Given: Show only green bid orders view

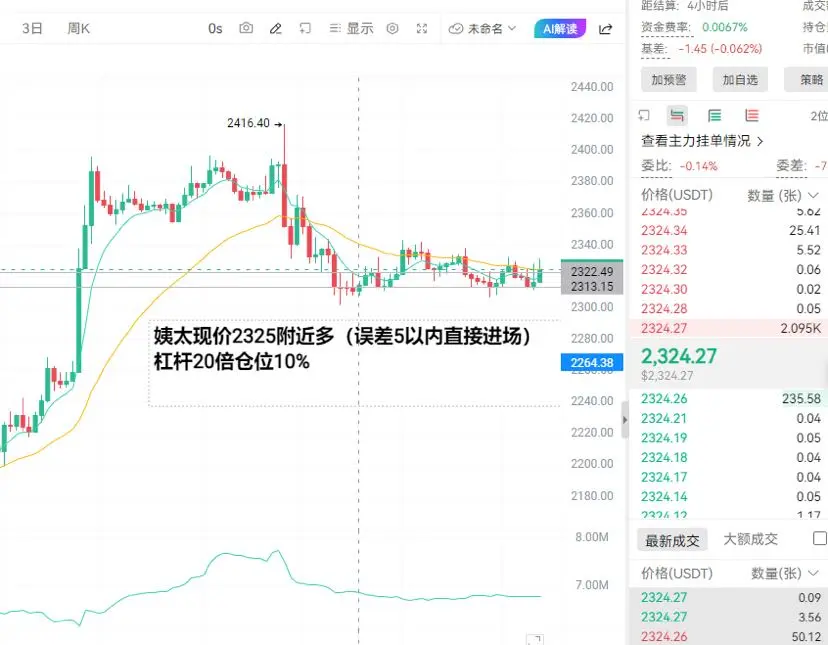Looking at the screenshot, I should 714,115.
